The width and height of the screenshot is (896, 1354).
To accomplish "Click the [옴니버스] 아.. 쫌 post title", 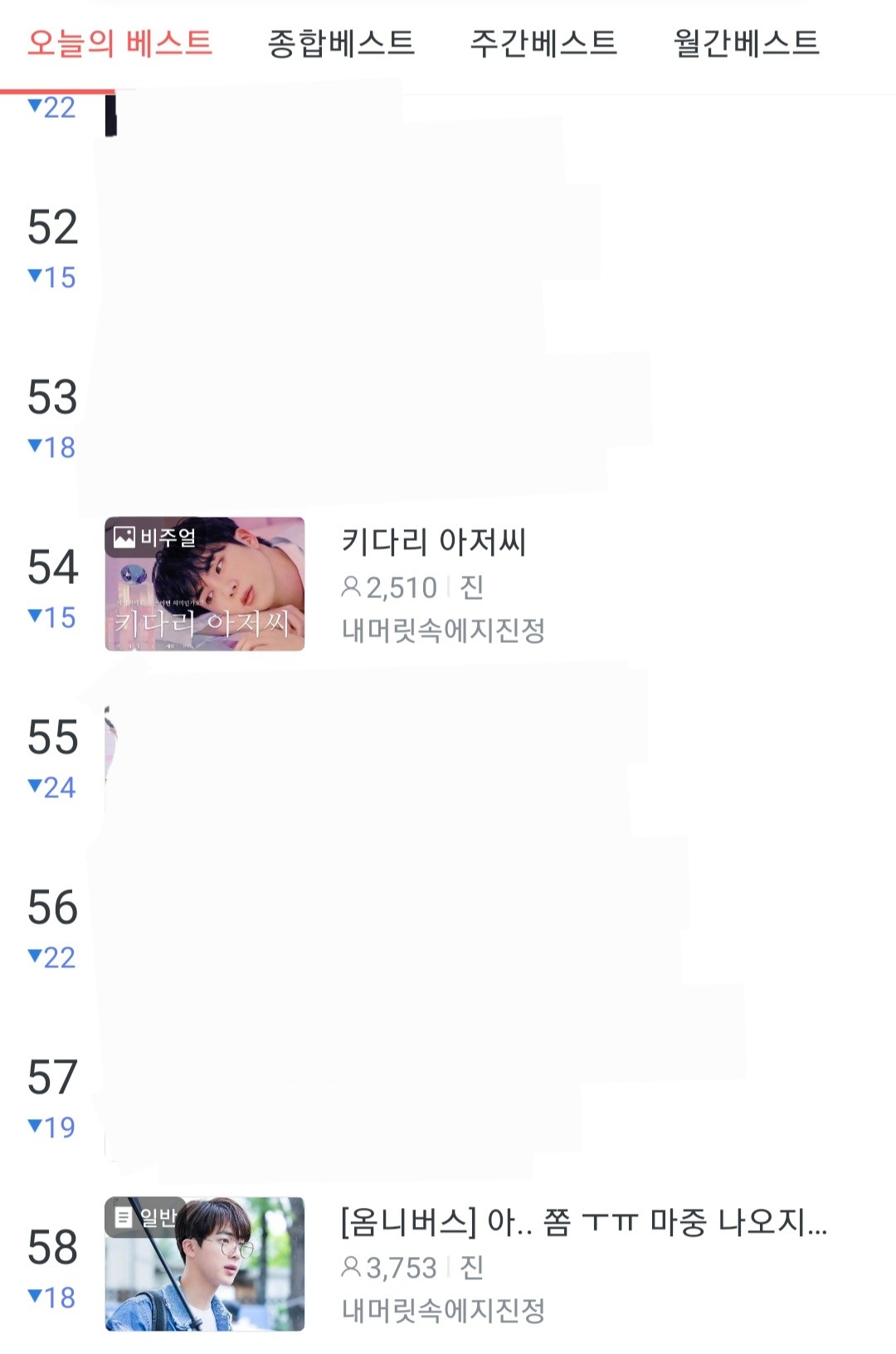I will point(584,1222).
